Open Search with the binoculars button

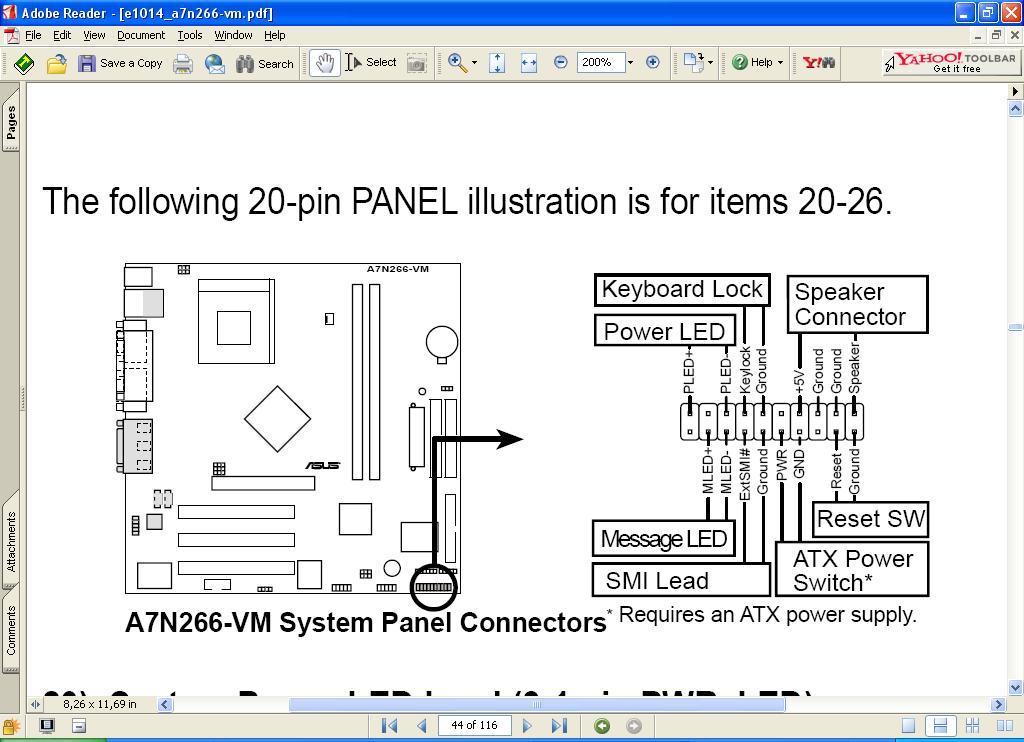(x=264, y=63)
